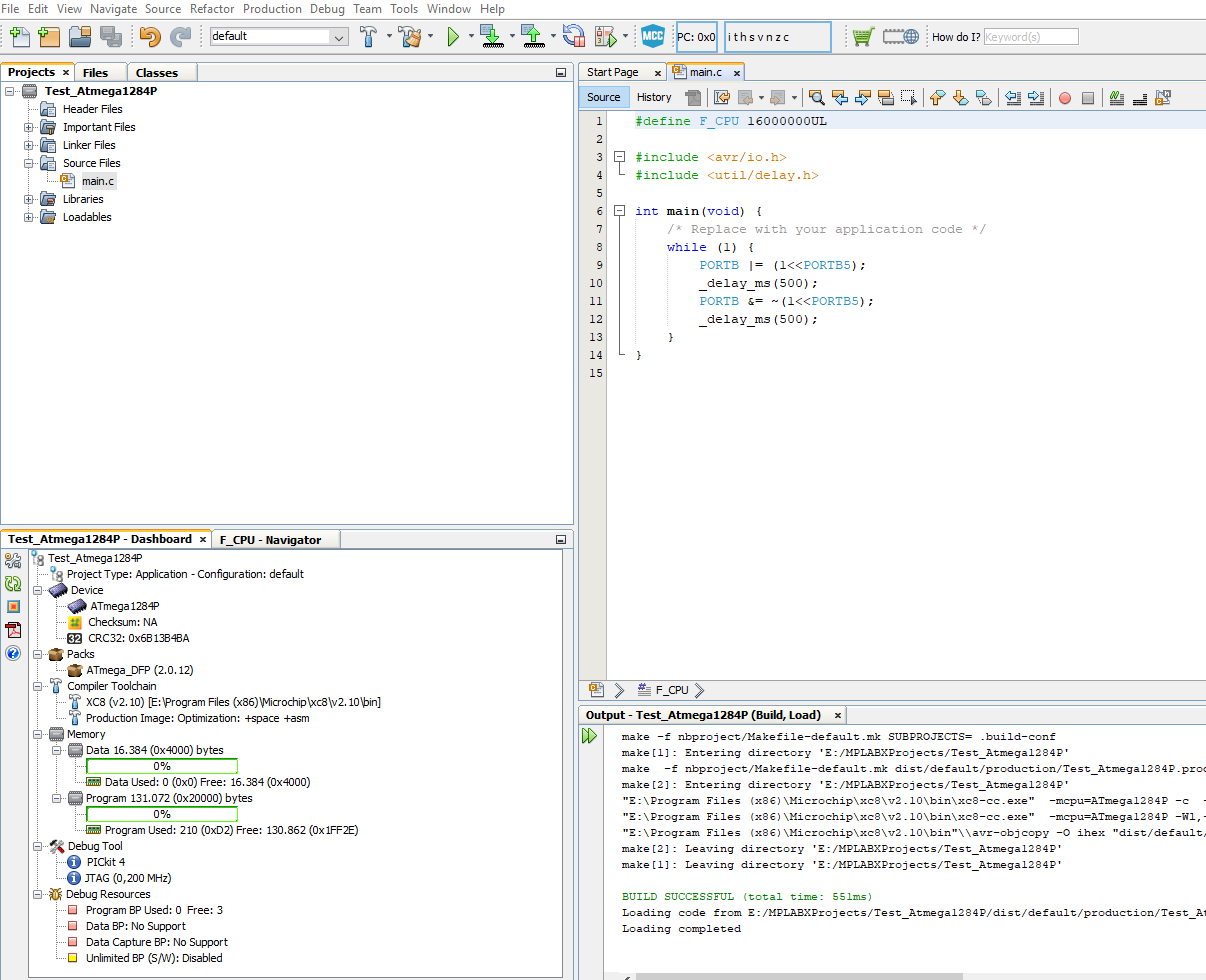
Task: Click the History view button
Action: point(654,97)
